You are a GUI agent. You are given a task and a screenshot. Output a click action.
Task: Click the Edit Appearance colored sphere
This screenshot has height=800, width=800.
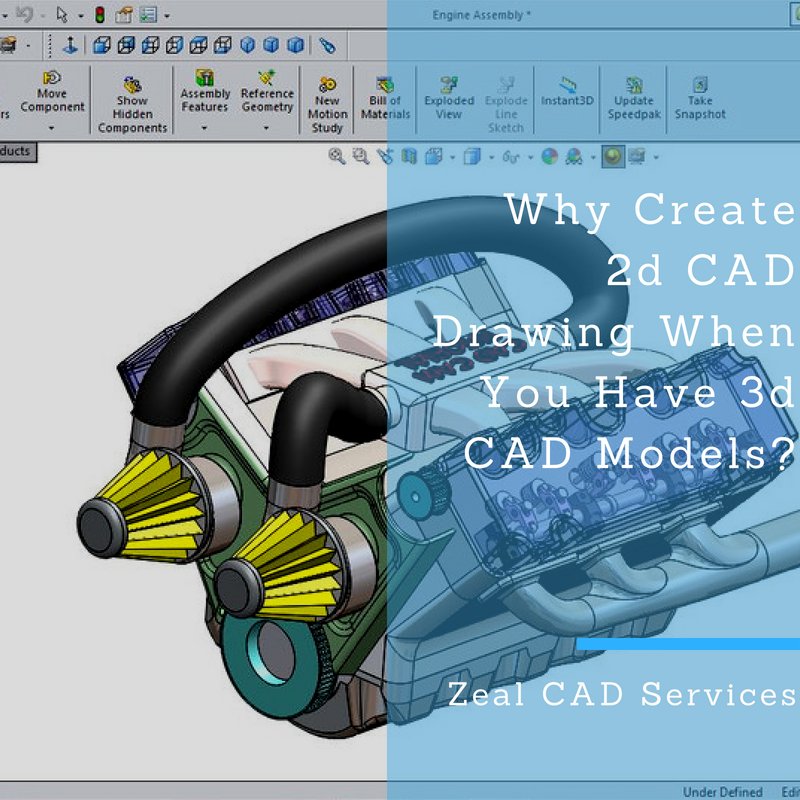click(548, 156)
